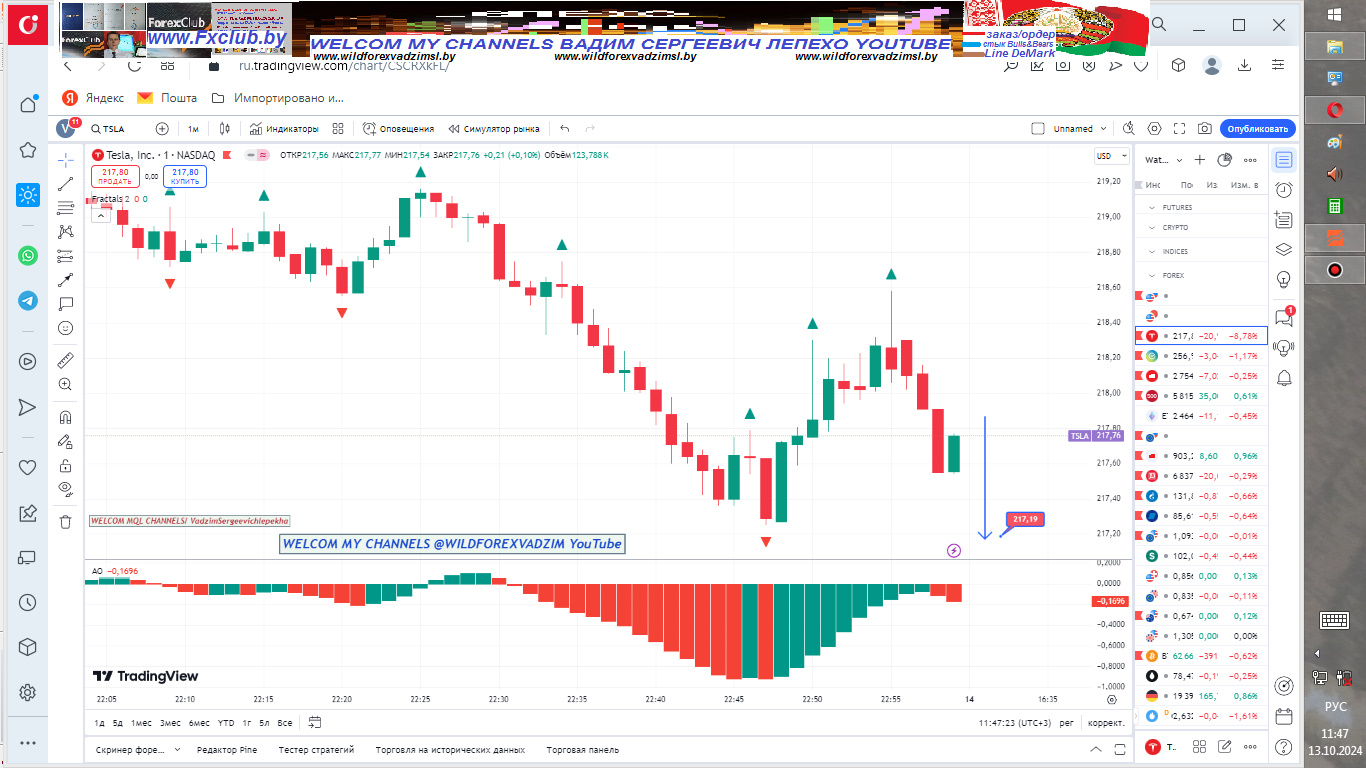Select the Tesla row in watchlist
Image resolution: width=1366 pixels, height=768 pixels.
[1201, 336]
